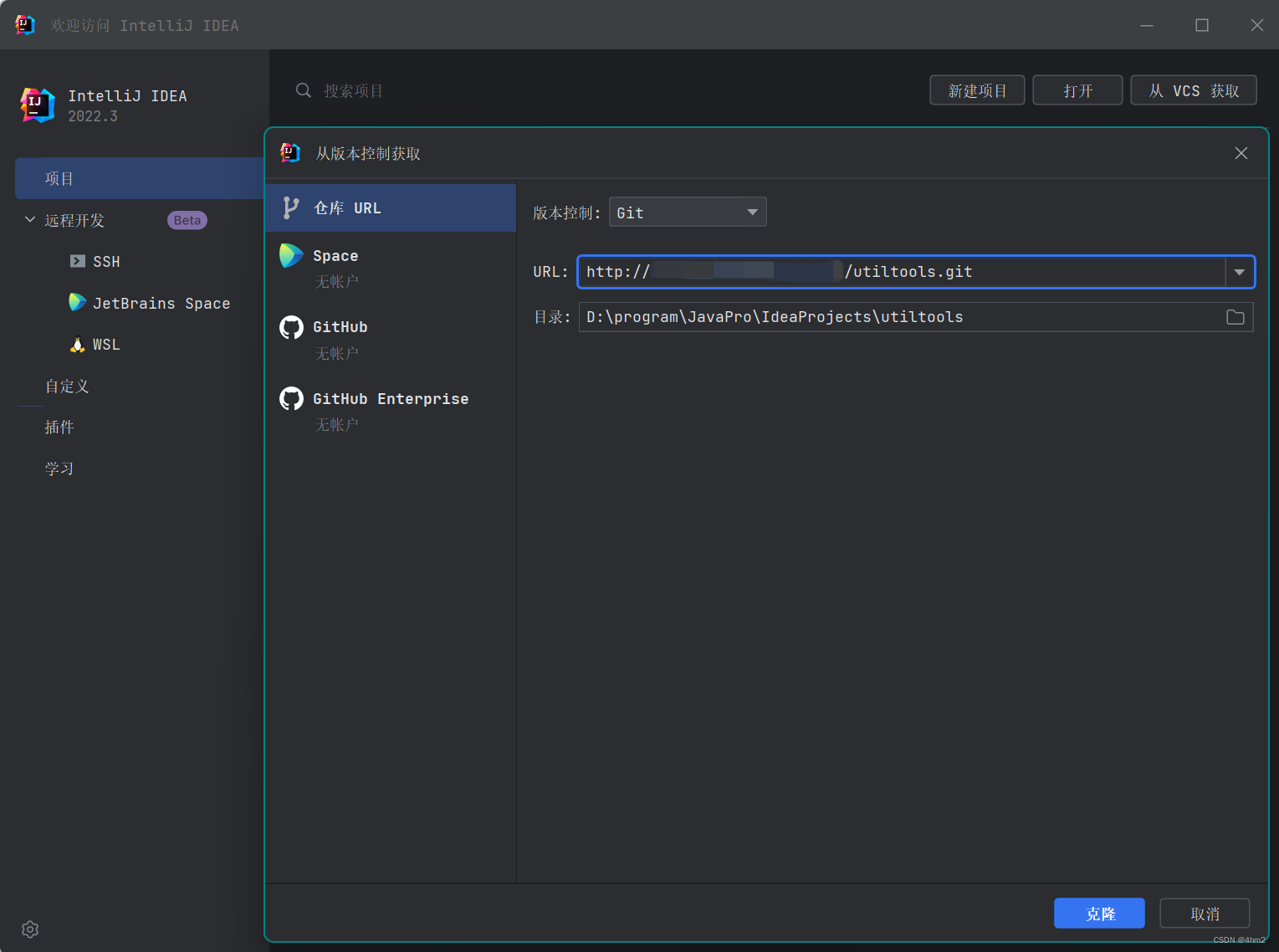Screen dimensions: 1279x952
Task: Expand the URL history dropdown arrow
Action: pos(1240,272)
